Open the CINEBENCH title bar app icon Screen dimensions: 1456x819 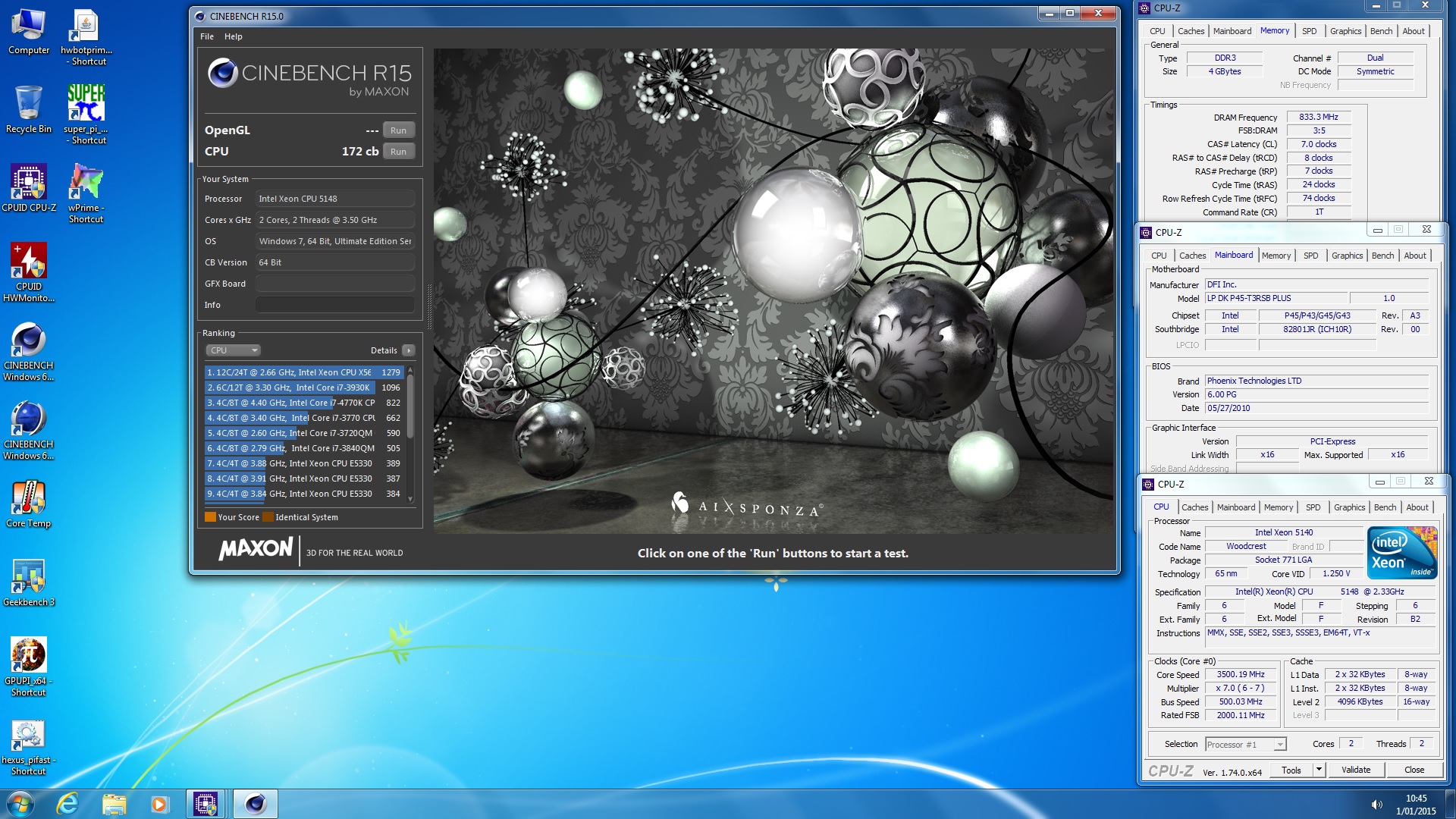pyautogui.click(x=200, y=16)
